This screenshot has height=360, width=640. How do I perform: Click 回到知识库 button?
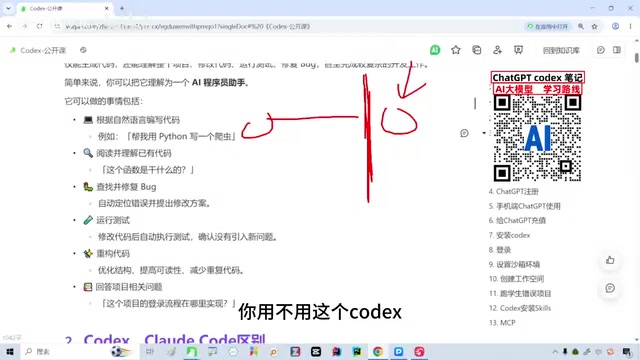coord(561,51)
